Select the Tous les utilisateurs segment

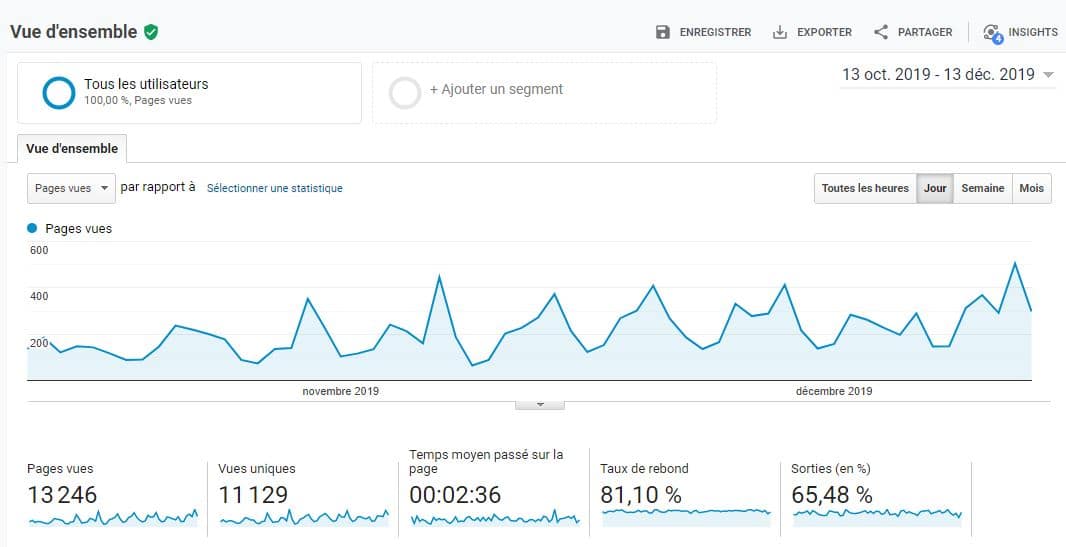189,93
